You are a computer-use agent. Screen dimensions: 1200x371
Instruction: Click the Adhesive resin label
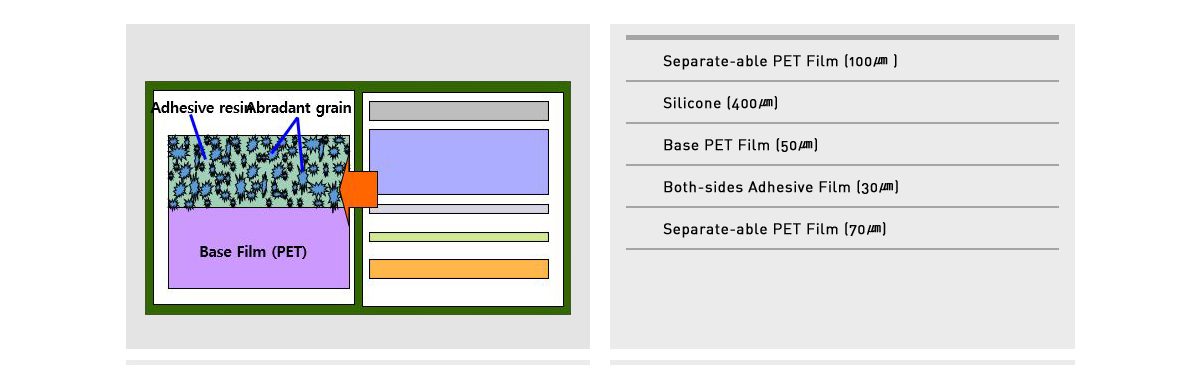199,108
